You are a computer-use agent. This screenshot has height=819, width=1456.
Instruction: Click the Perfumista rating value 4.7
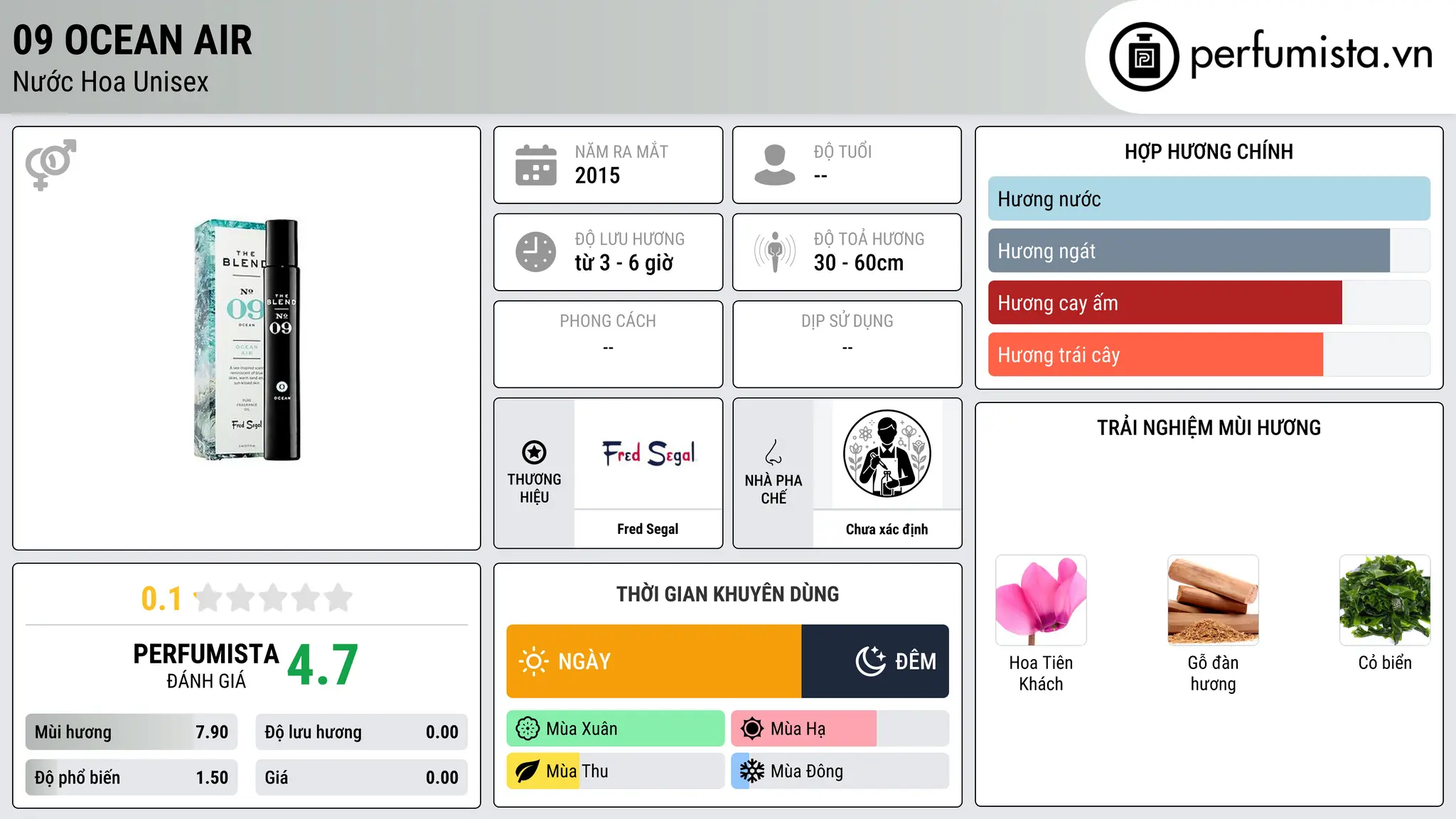click(x=323, y=665)
